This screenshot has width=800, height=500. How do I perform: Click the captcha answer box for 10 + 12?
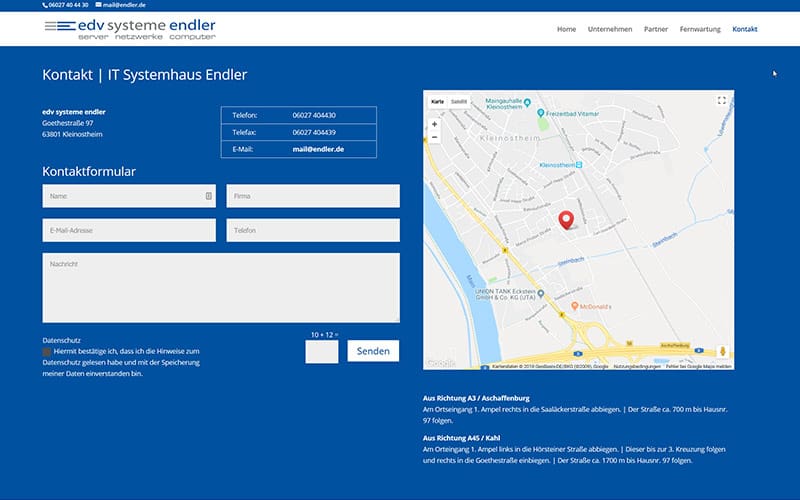pyautogui.click(x=321, y=352)
